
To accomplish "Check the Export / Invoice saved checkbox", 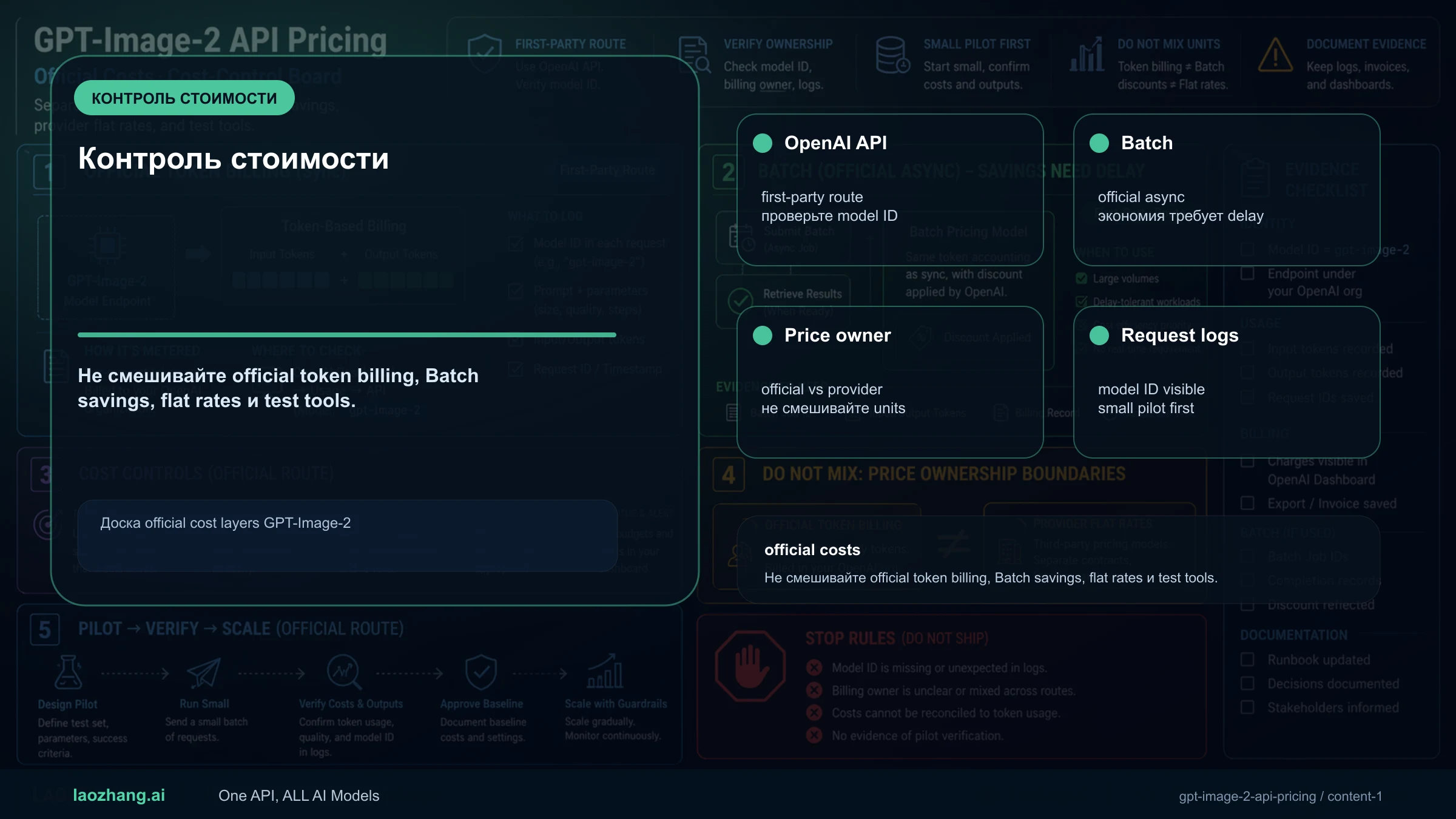I will (1247, 504).
